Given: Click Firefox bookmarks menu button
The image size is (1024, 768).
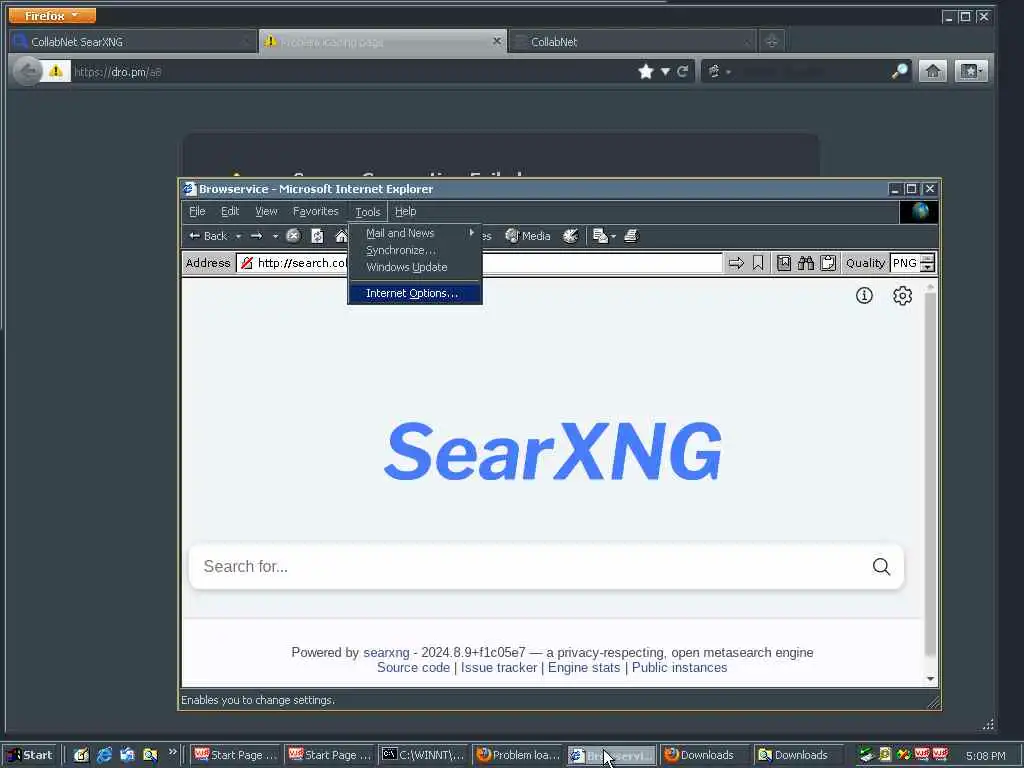Looking at the screenshot, I should click(971, 71).
